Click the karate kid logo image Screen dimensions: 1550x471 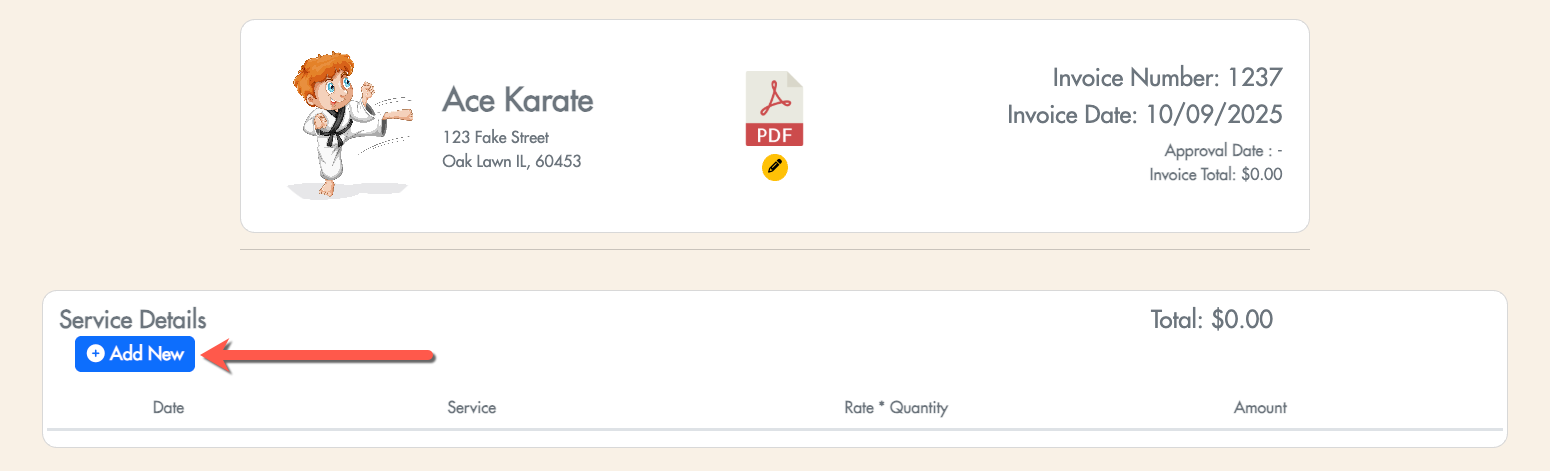point(345,125)
